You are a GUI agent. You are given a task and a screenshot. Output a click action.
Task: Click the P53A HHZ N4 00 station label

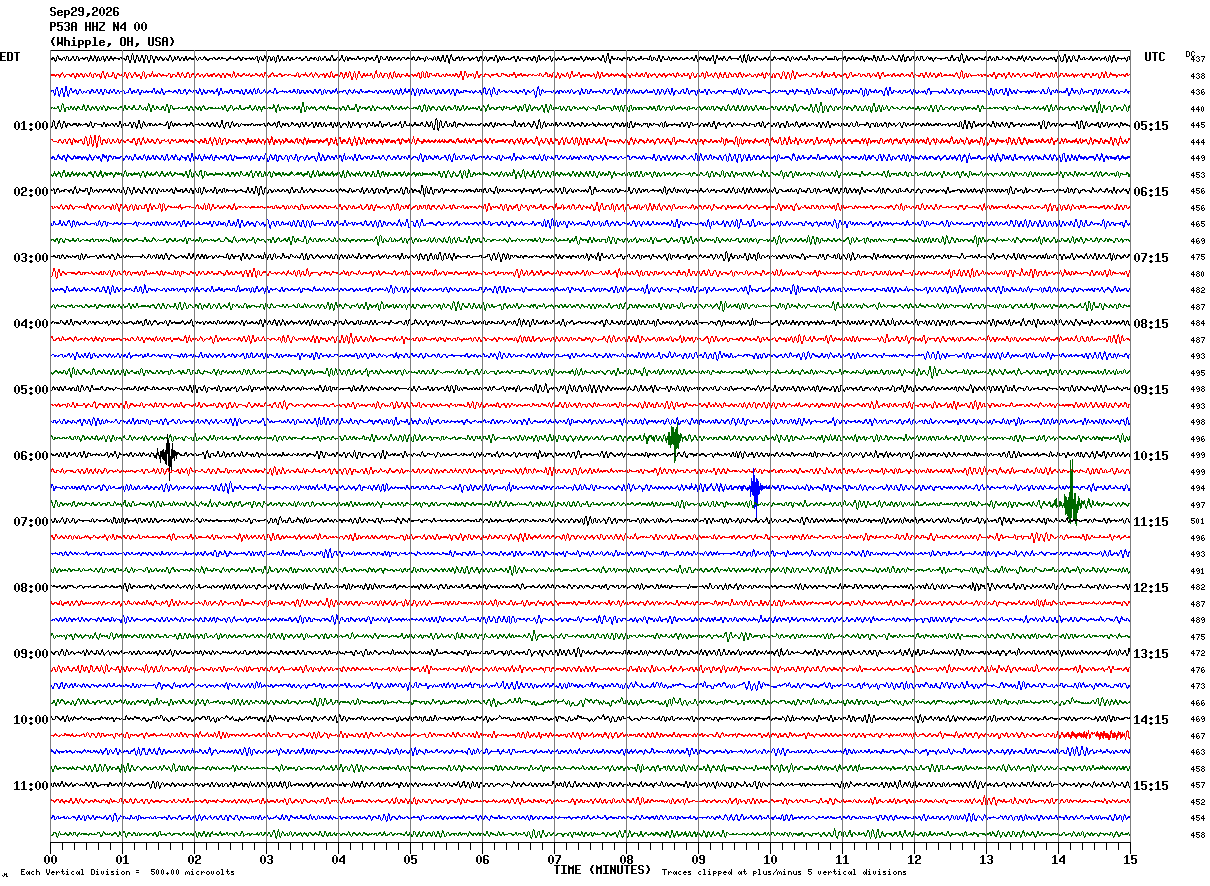point(98,27)
